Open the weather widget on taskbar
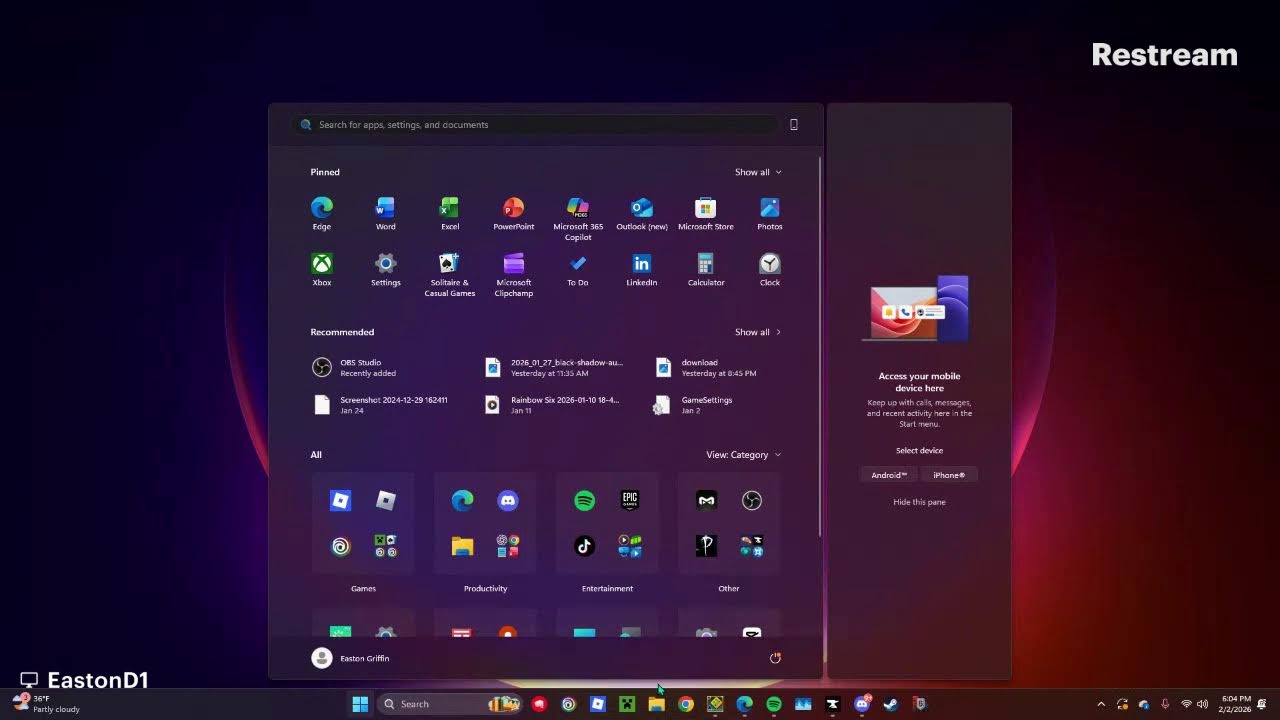This screenshot has height=720, width=1280. (46, 704)
